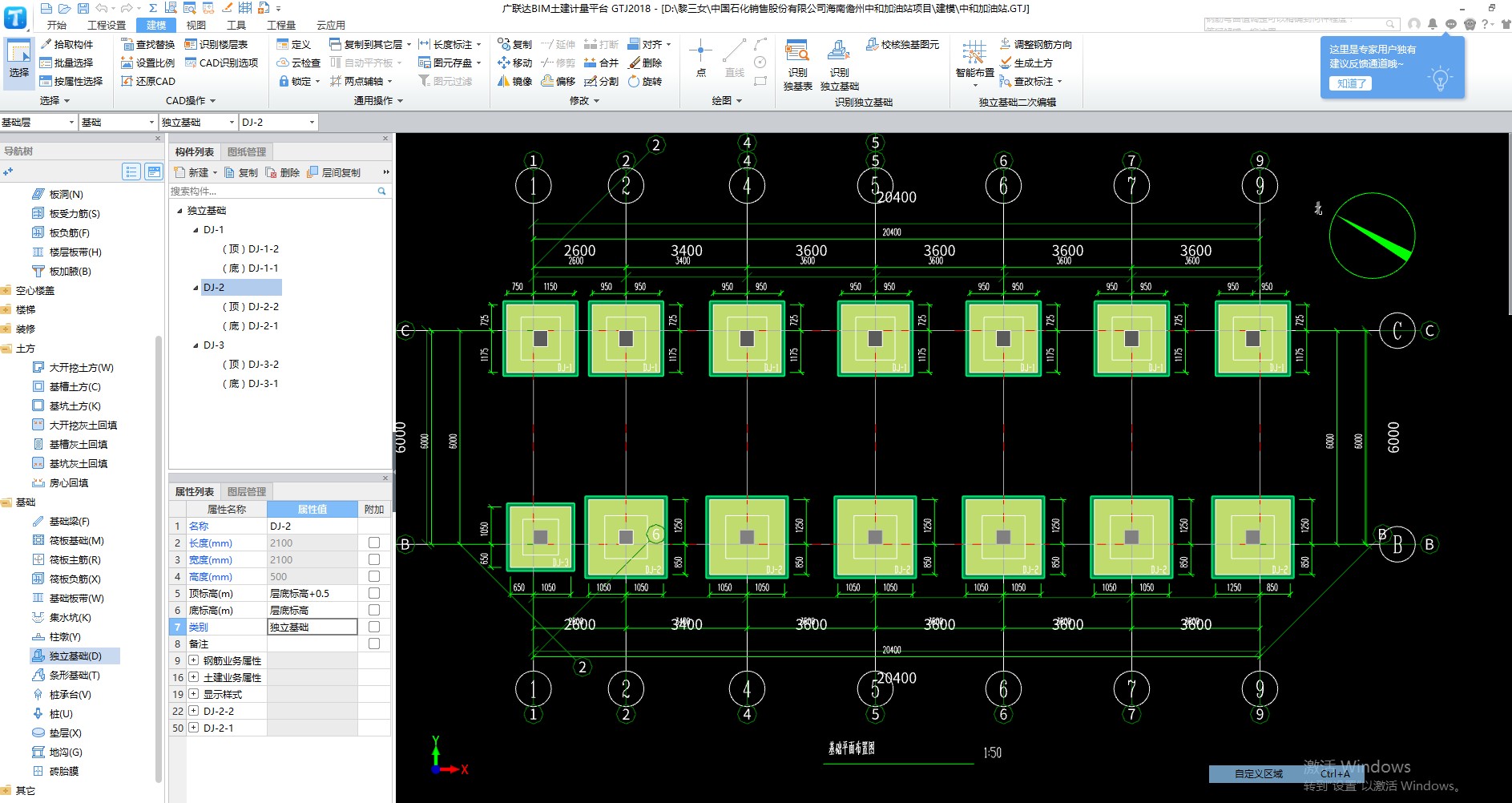Expand the DJ-2-2 property group

pyautogui.click(x=194, y=711)
